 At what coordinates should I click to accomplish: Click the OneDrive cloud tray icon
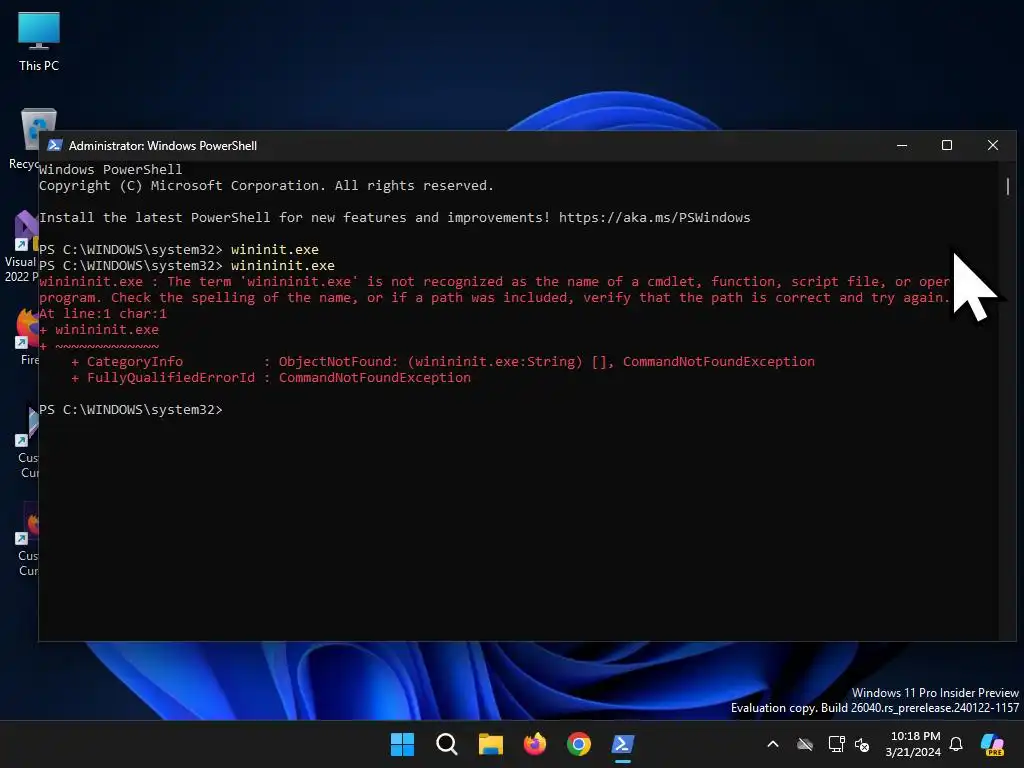(805, 744)
